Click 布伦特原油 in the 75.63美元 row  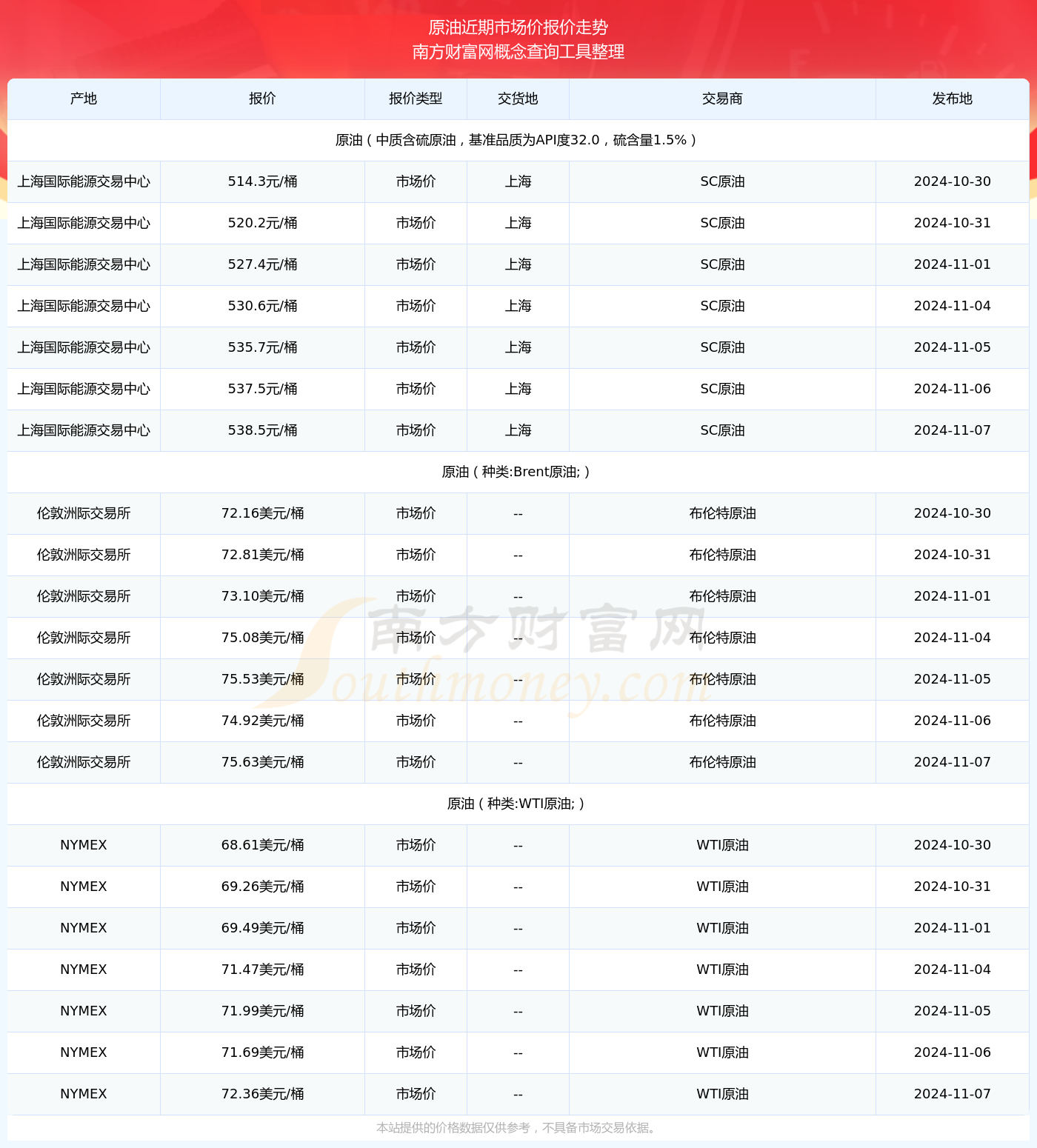pos(722,763)
